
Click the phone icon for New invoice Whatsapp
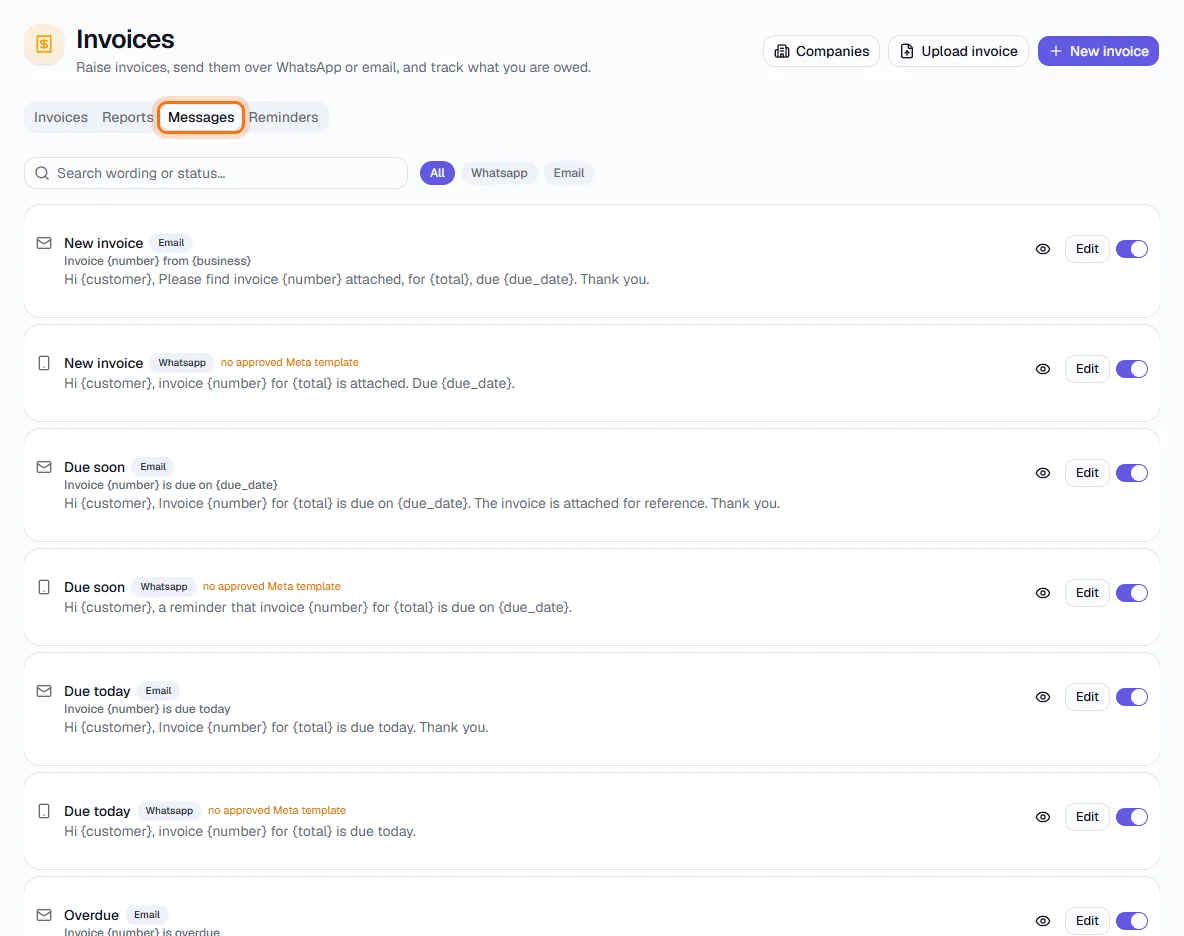[x=44, y=363]
